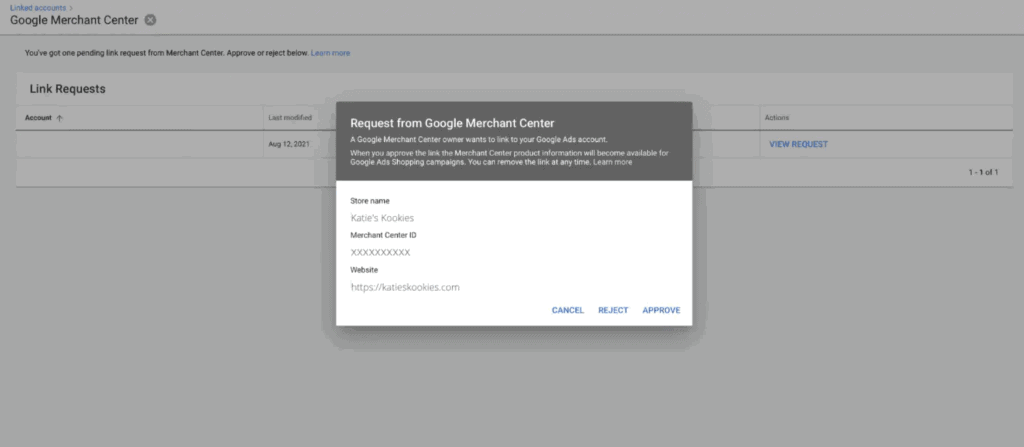Click the katieskookies.com website field
This screenshot has width=1024, height=447.
click(405, 287)
